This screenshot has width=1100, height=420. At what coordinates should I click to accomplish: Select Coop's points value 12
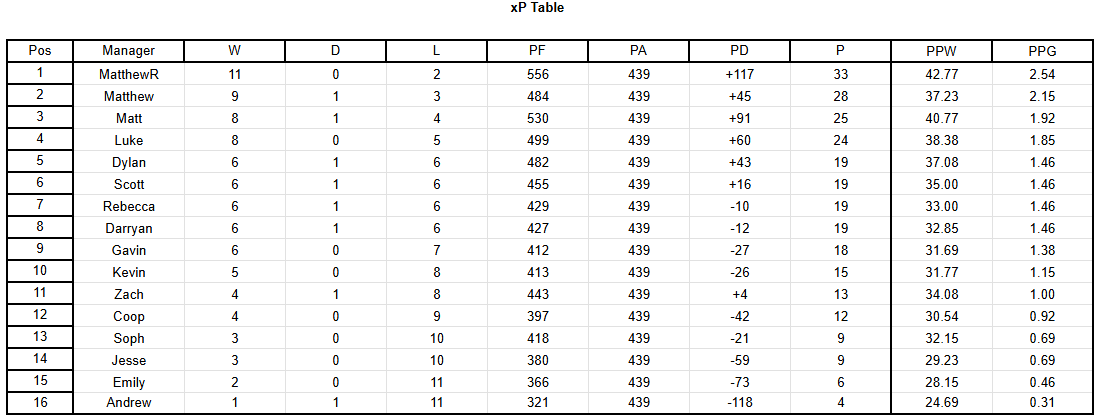point(840,316)
